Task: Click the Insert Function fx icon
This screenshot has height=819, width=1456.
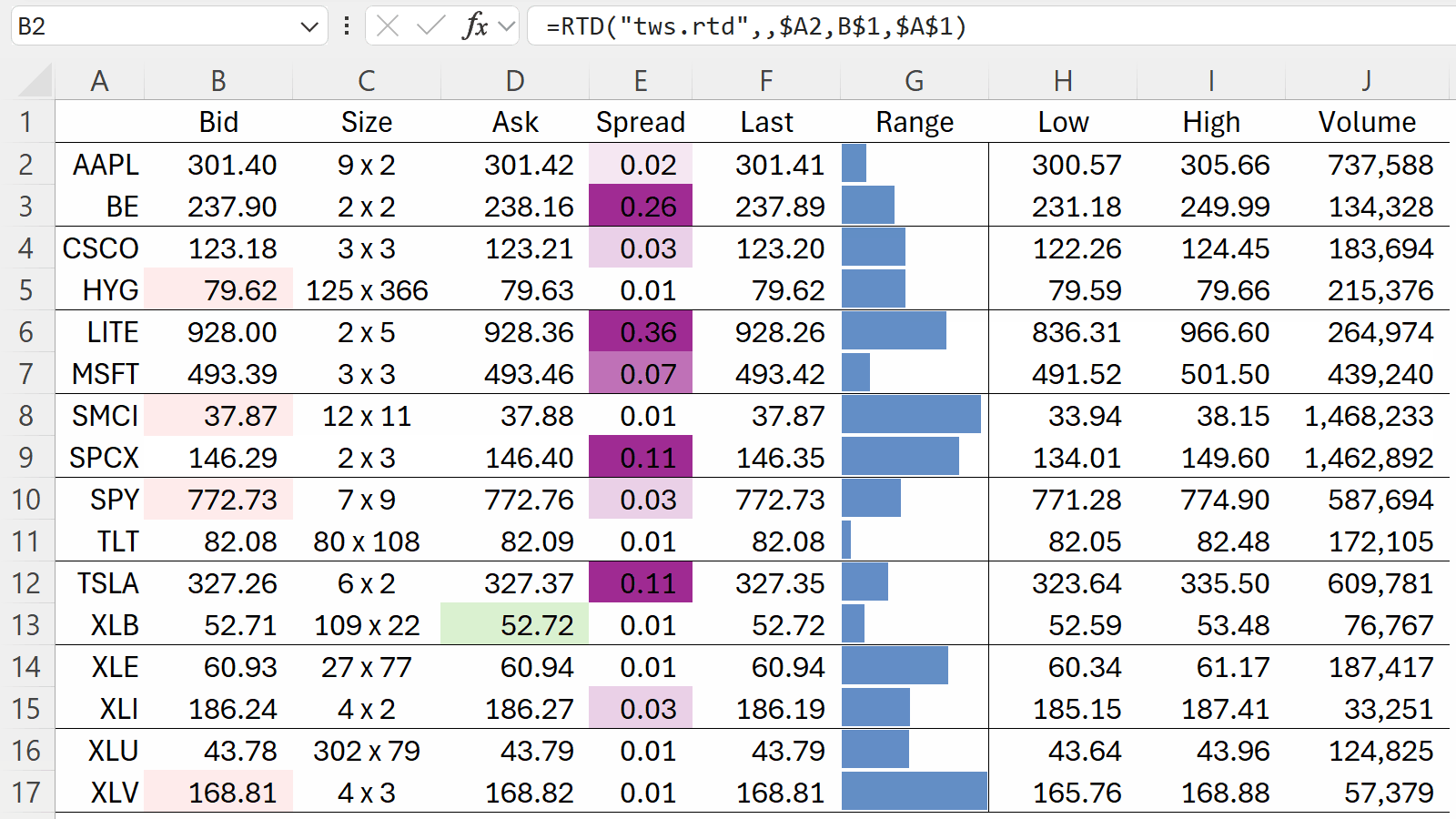Action: coord(475,26)
